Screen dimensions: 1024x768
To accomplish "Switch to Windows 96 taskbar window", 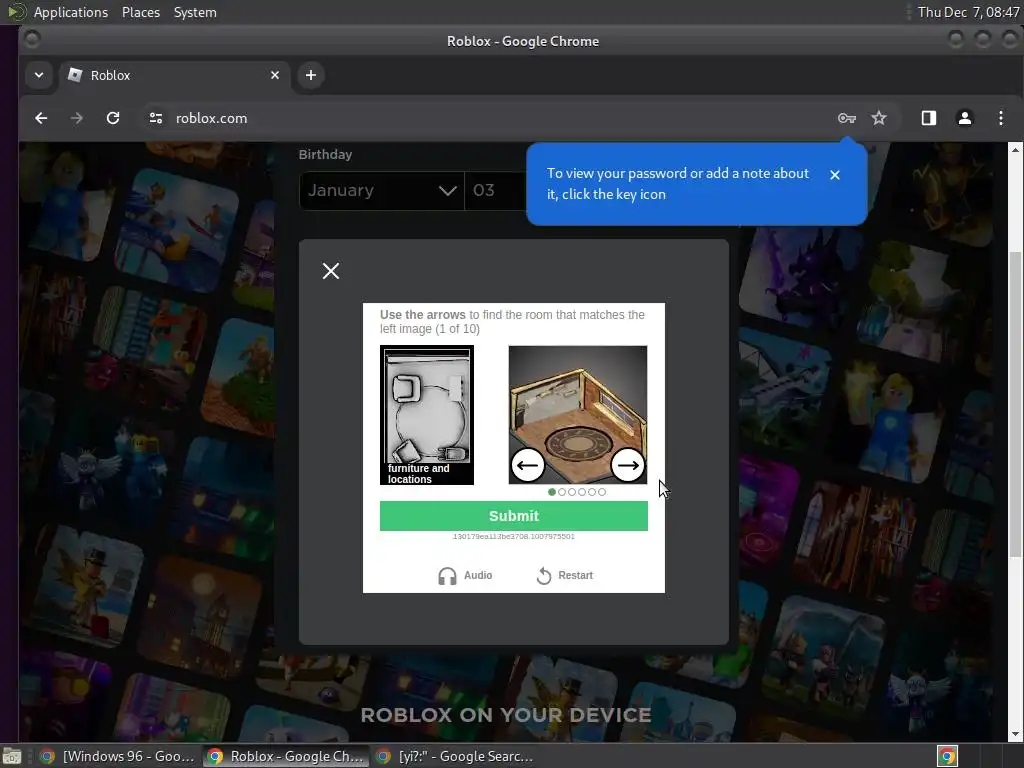I will tap(118, 756).
